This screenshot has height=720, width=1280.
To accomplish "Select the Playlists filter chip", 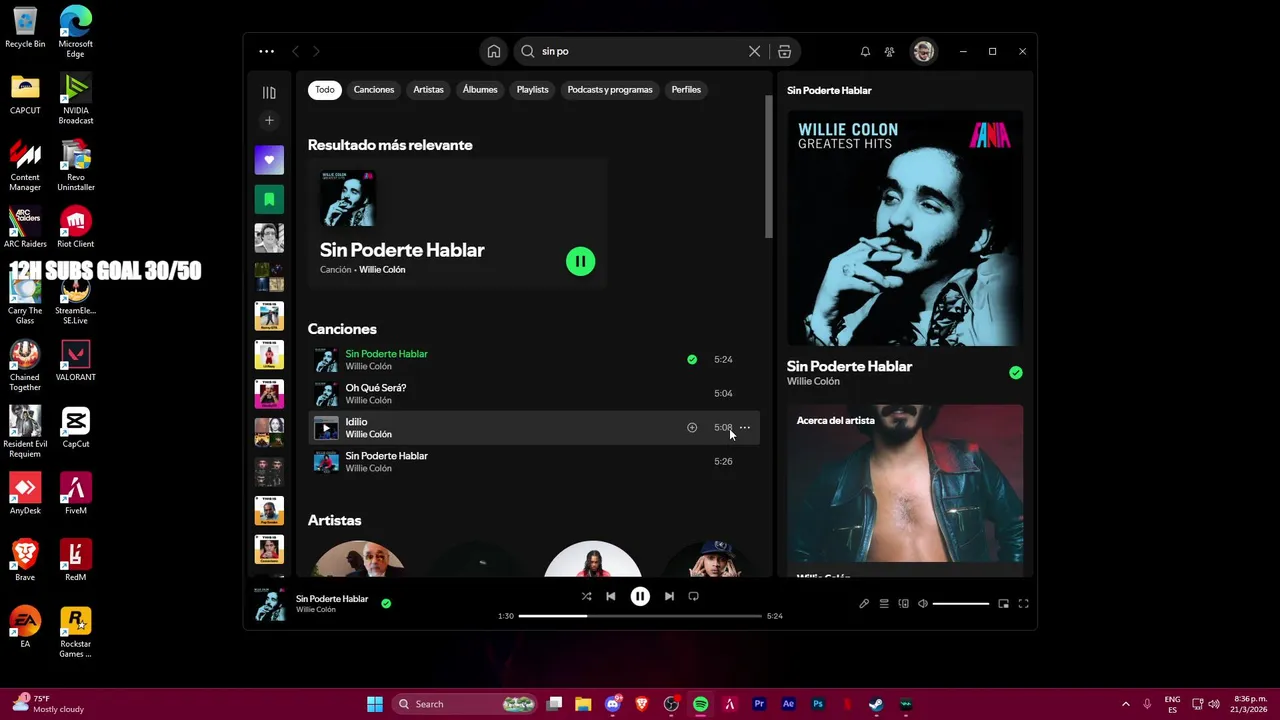I will [x=532, y=90].
